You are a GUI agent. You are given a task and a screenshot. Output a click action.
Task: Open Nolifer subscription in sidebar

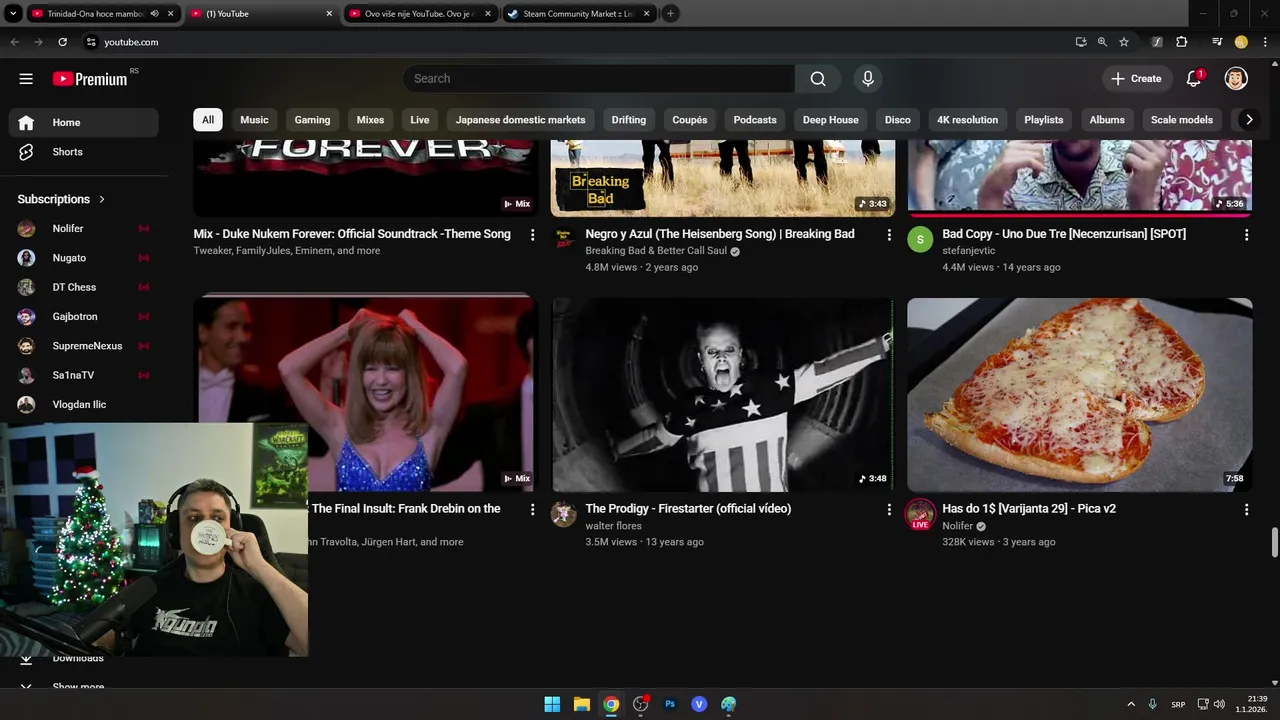[x=84, y=228]
